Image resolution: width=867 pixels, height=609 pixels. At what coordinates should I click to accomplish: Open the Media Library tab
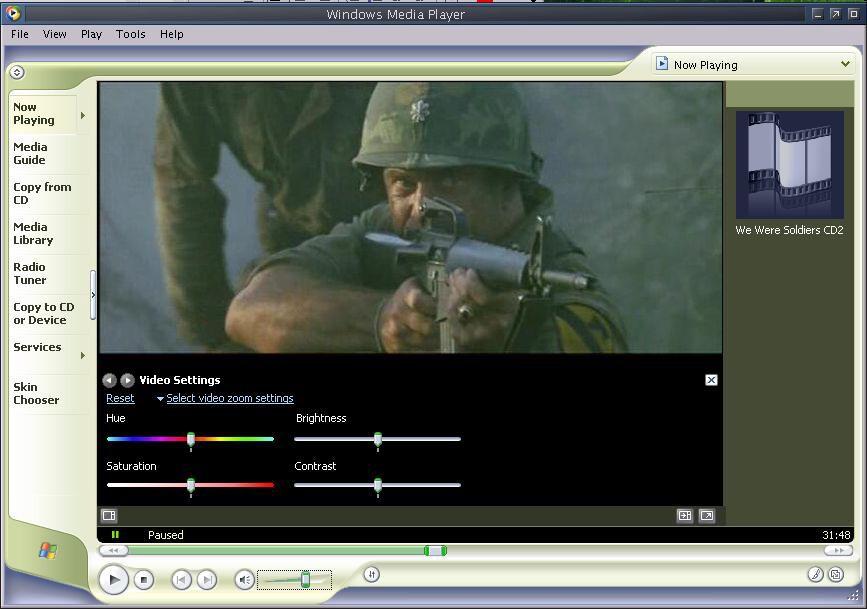pos(42,233)
